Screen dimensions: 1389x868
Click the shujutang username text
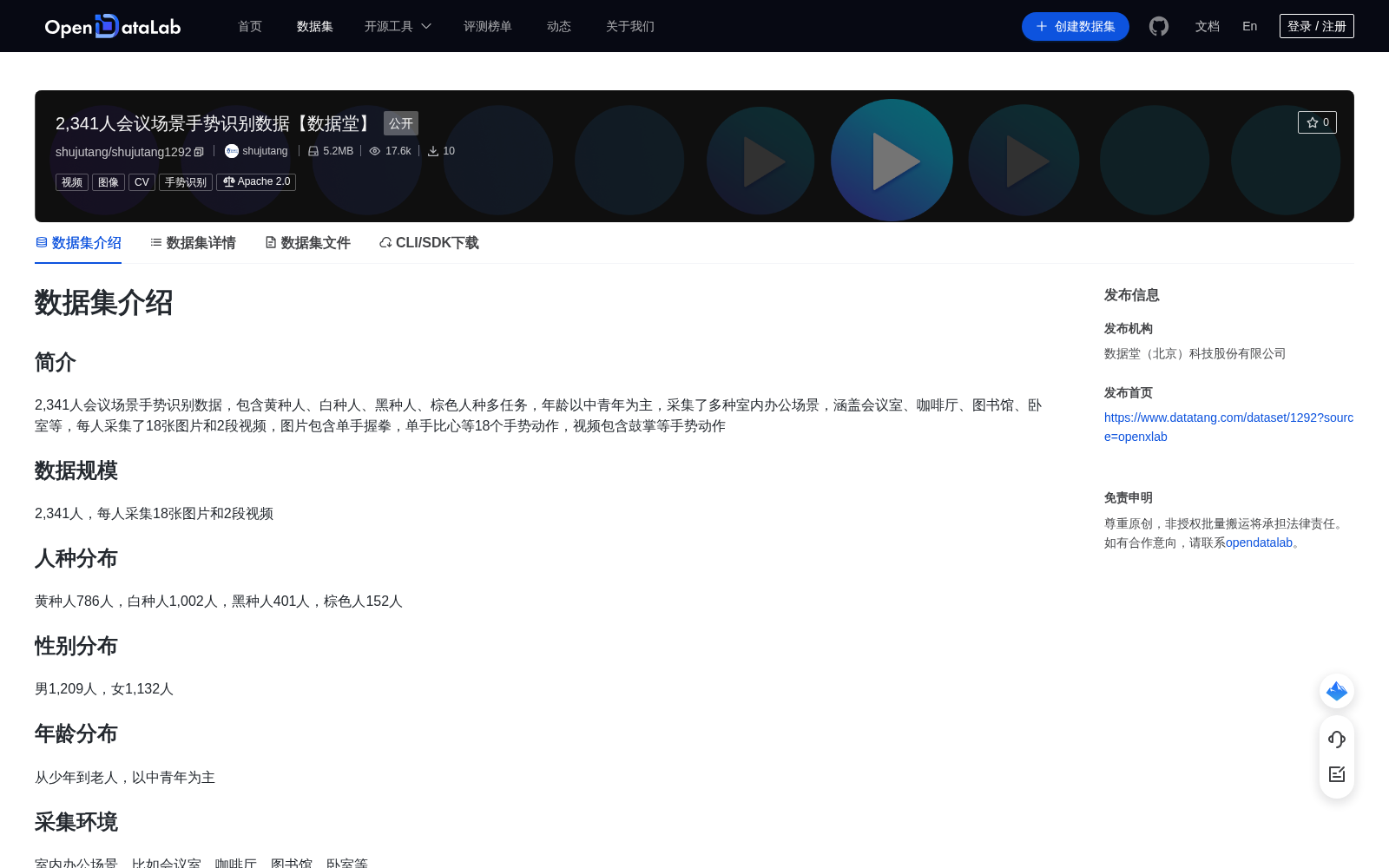click(x=265, y=151)
